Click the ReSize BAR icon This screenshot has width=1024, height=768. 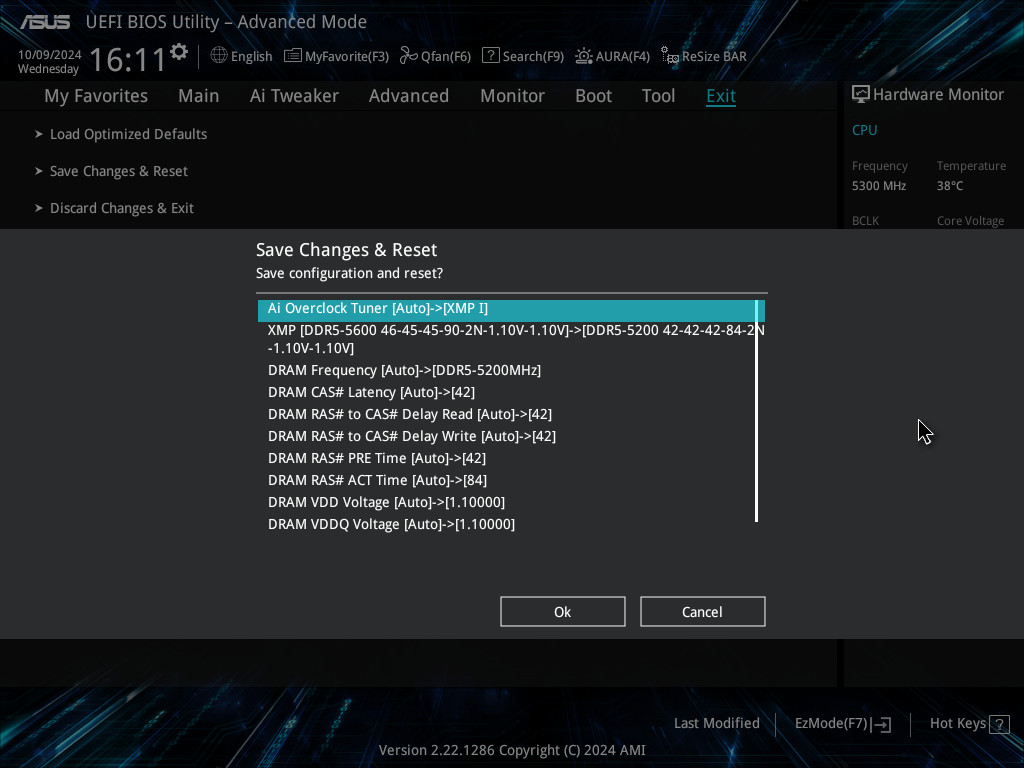pos(669,56)
